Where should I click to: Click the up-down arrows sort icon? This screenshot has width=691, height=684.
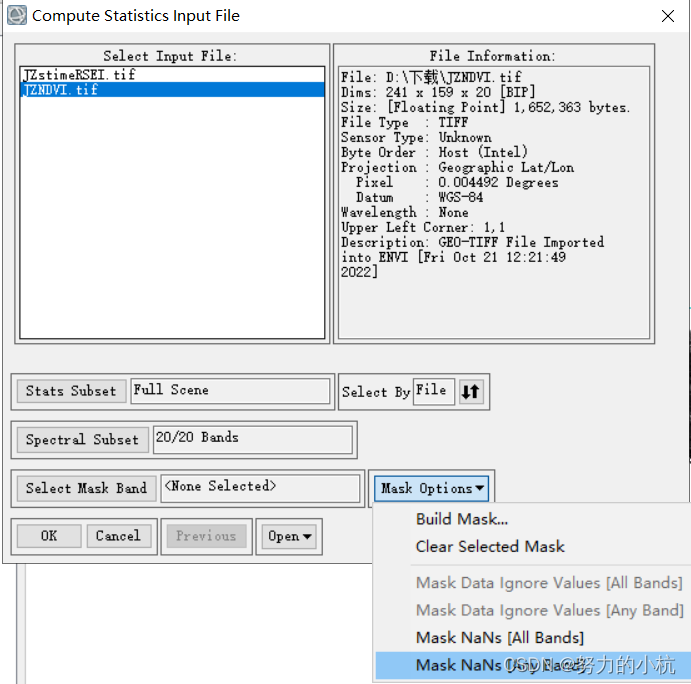coord(471,391)
